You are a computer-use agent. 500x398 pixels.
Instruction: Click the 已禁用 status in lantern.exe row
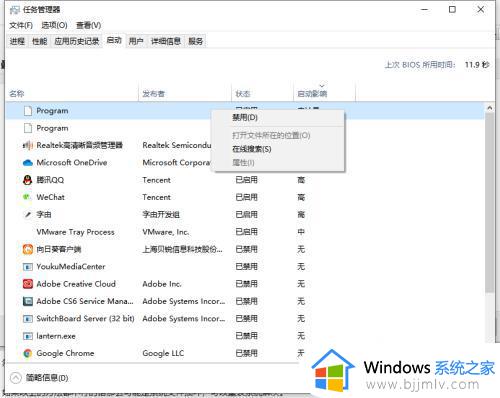click(246, 336)
